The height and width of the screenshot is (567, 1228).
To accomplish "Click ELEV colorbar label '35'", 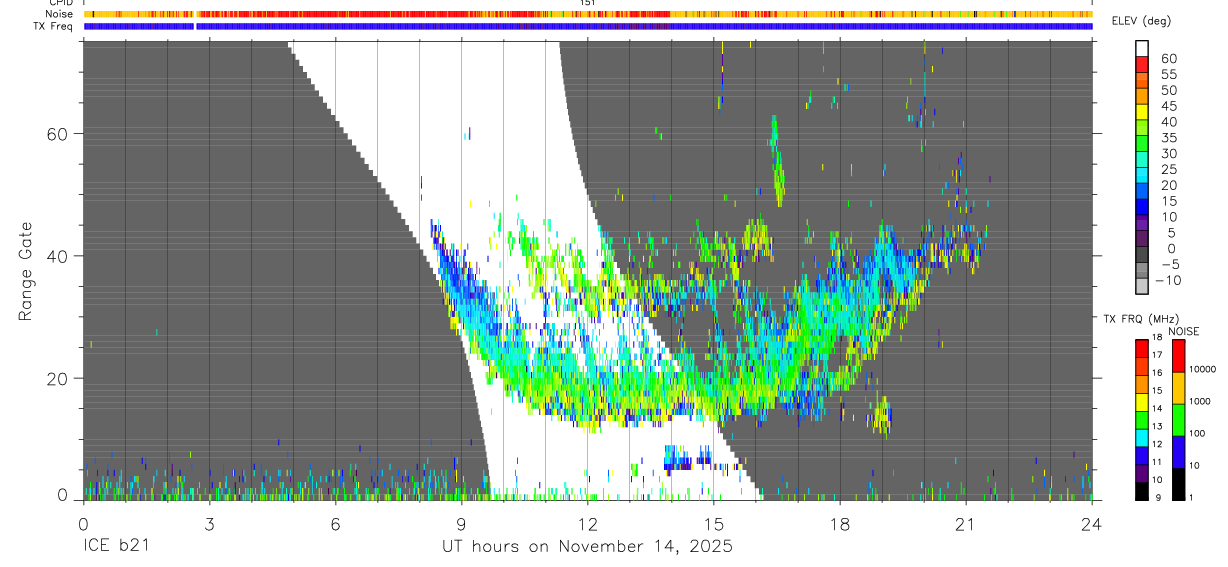I will (x=1167, y=137).
